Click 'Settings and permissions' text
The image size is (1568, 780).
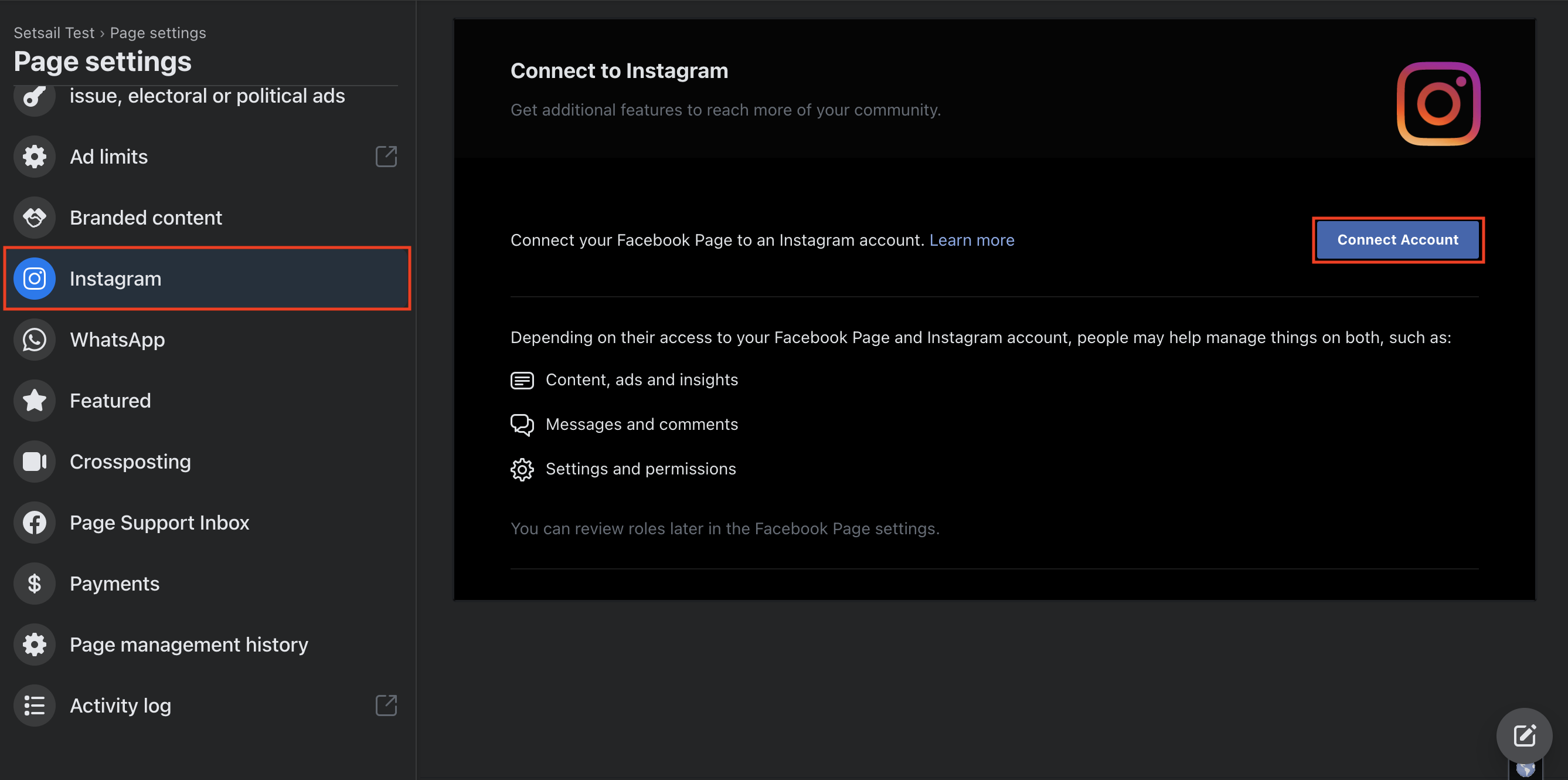coord(641,469)
